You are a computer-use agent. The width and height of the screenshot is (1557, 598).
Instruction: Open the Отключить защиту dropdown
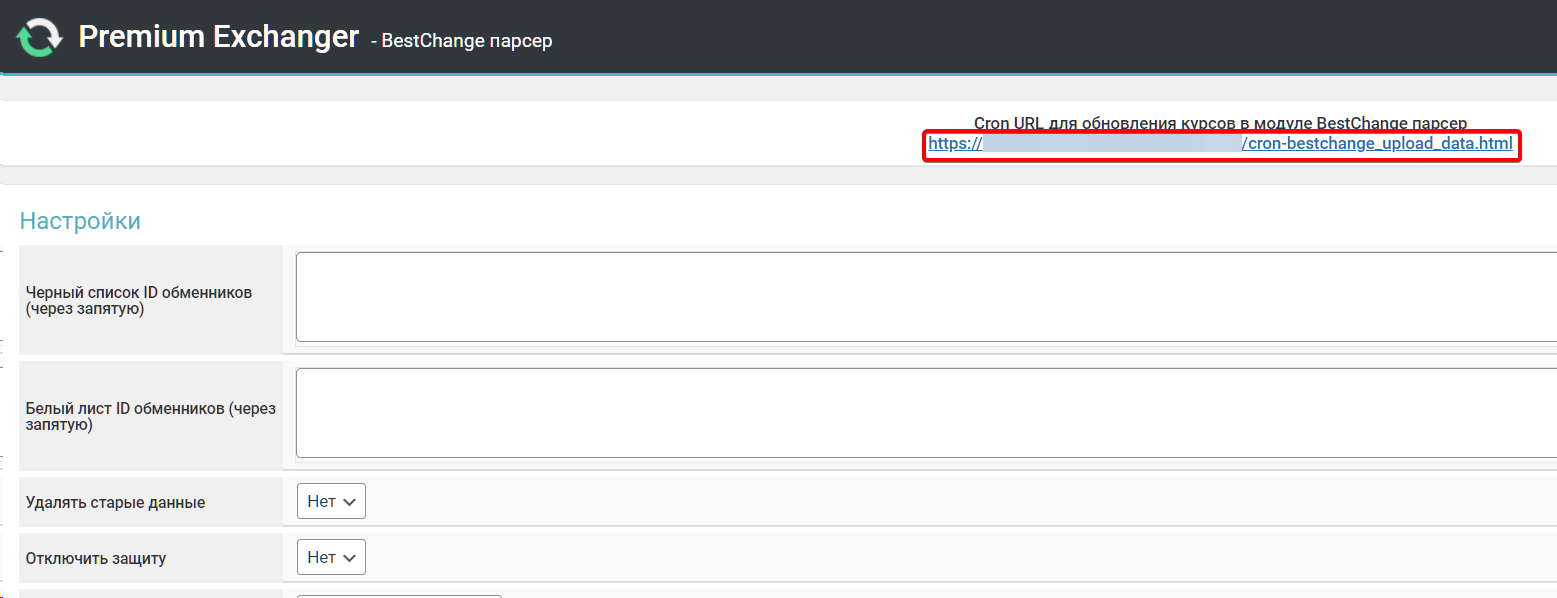point(331,558)
